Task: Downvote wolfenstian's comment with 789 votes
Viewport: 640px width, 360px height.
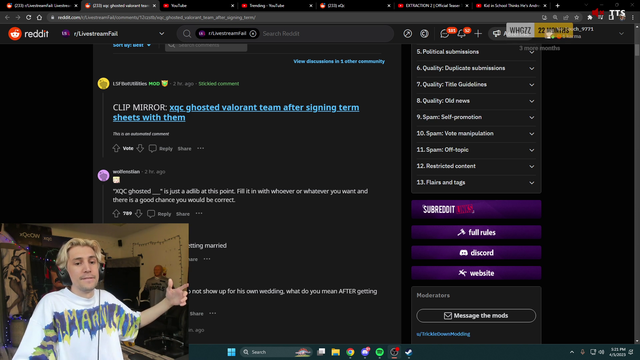Action: [x=138, y=213]
